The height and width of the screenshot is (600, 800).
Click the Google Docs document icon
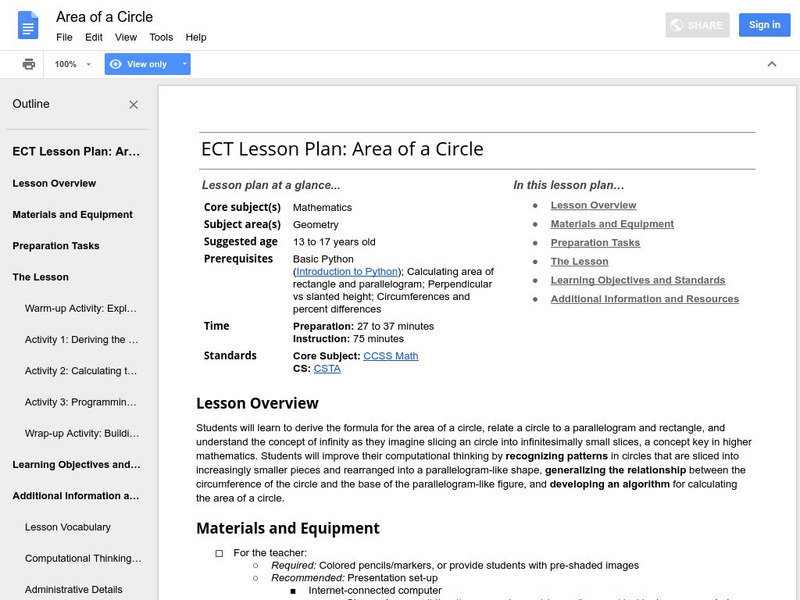click(x=28, y=26)
